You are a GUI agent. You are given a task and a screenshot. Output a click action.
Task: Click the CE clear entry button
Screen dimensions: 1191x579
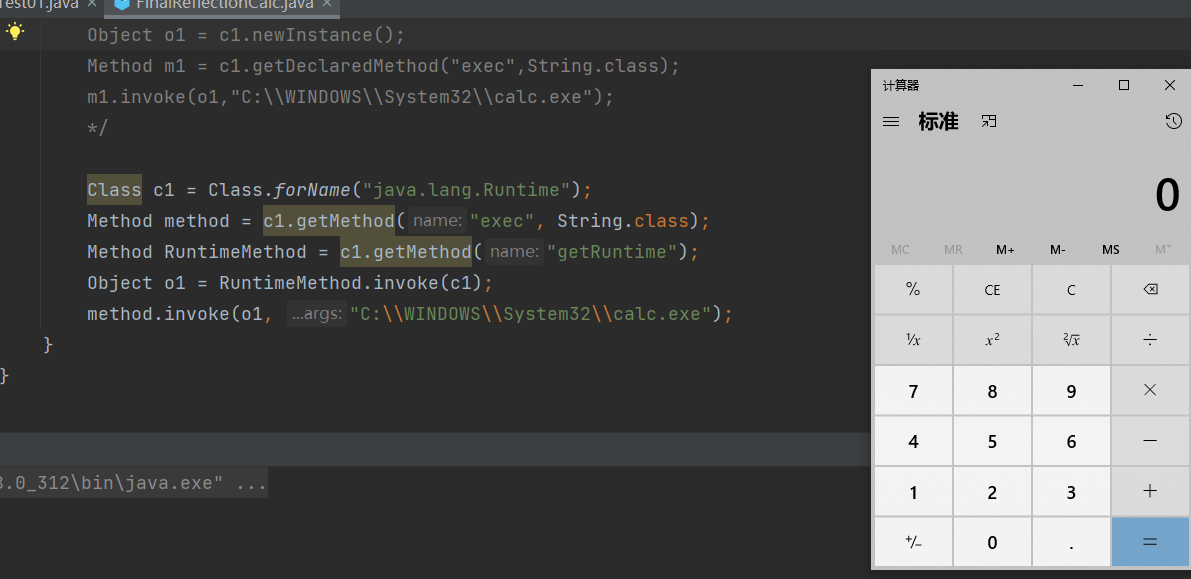coord(992,290)
